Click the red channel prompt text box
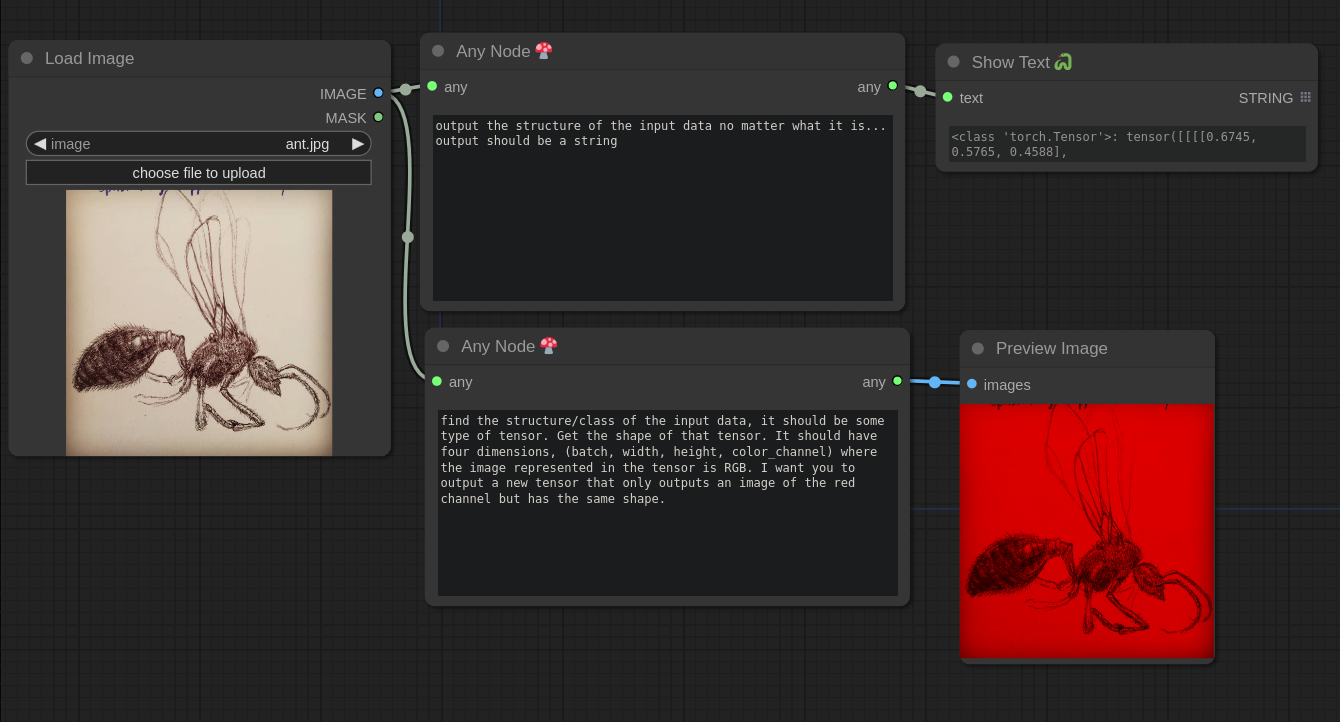Screen dimensions: 1340x722 click(x=667, y=502)
